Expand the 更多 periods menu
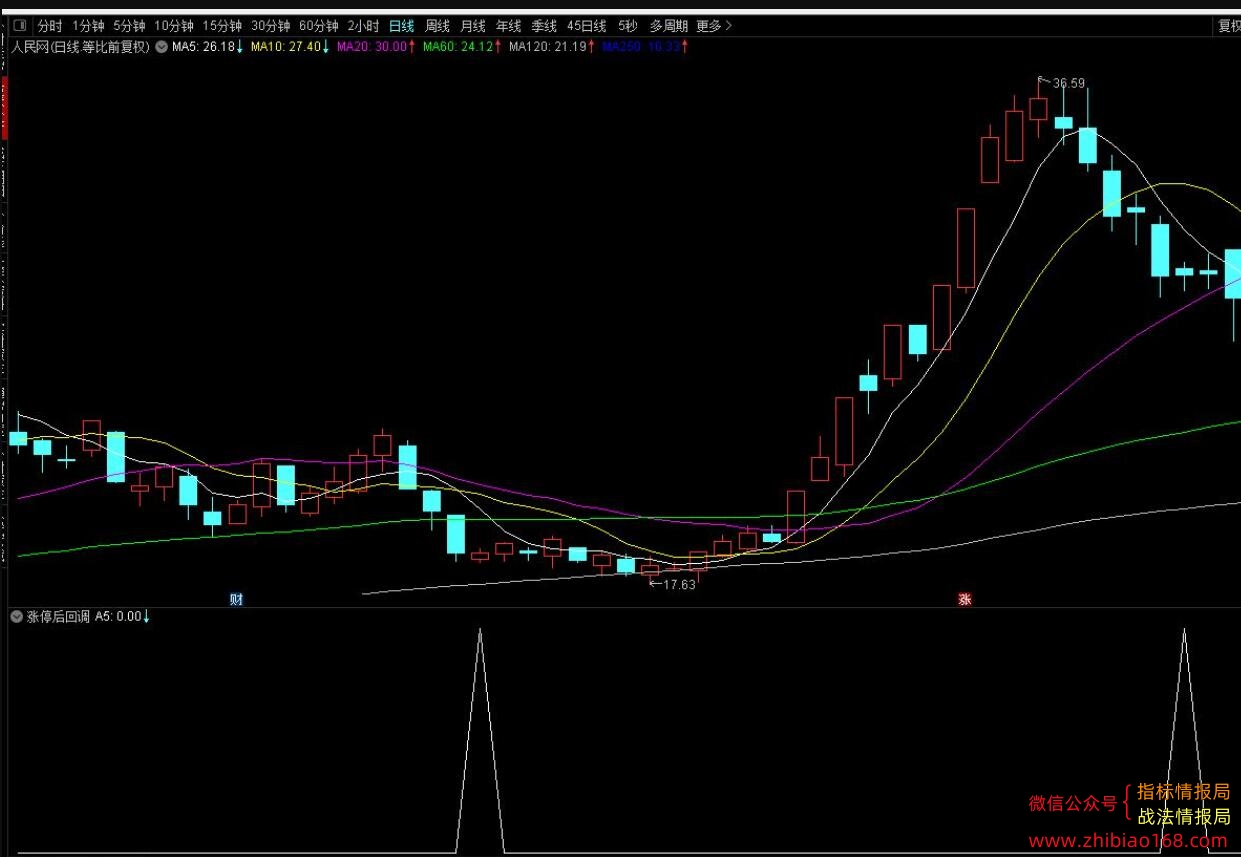1241x857 pixels. pyautogui.click(x=715, y=26)
